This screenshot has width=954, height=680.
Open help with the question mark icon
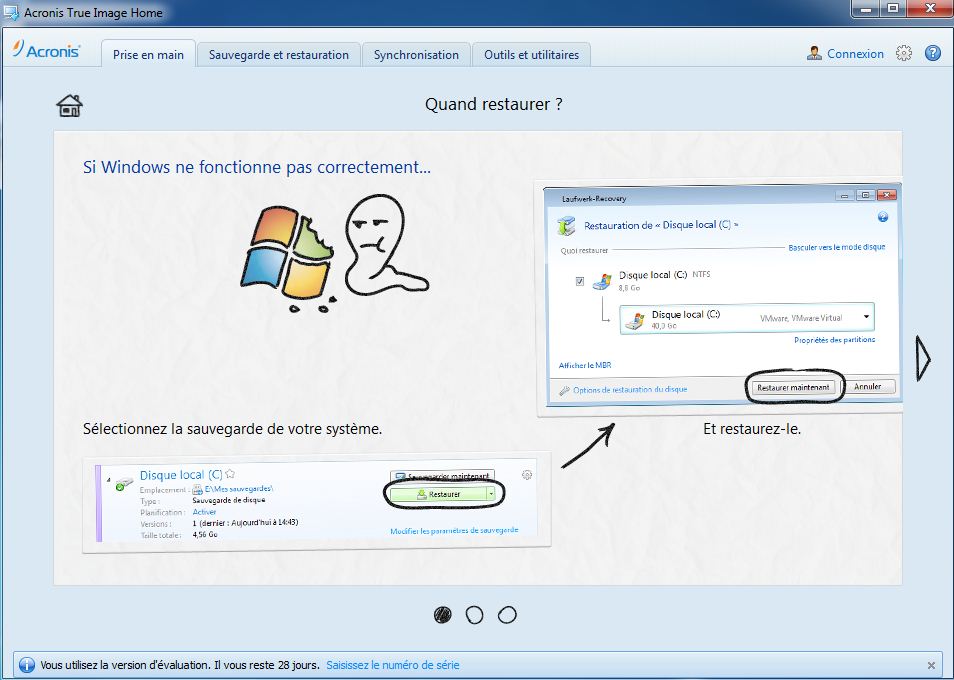pos(933,54)
